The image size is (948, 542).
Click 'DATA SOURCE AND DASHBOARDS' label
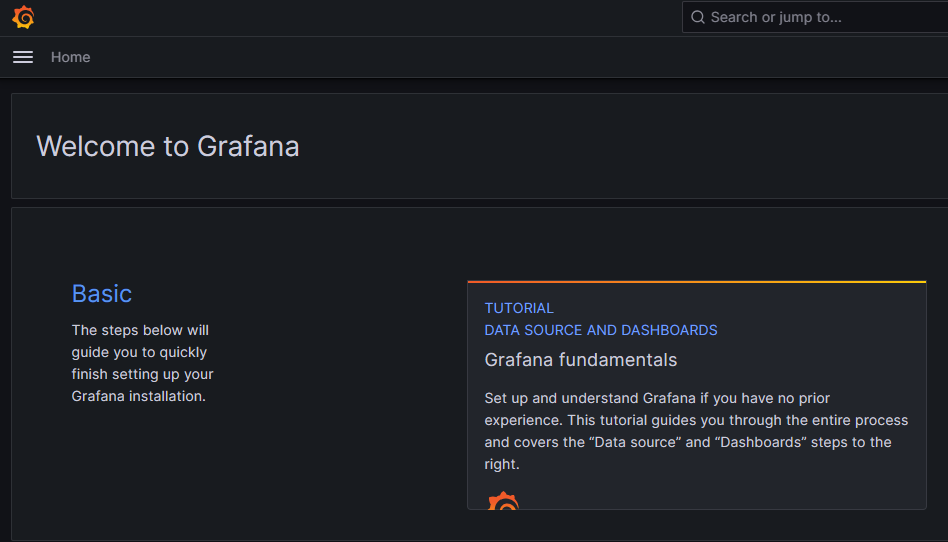tap(600, 330)
